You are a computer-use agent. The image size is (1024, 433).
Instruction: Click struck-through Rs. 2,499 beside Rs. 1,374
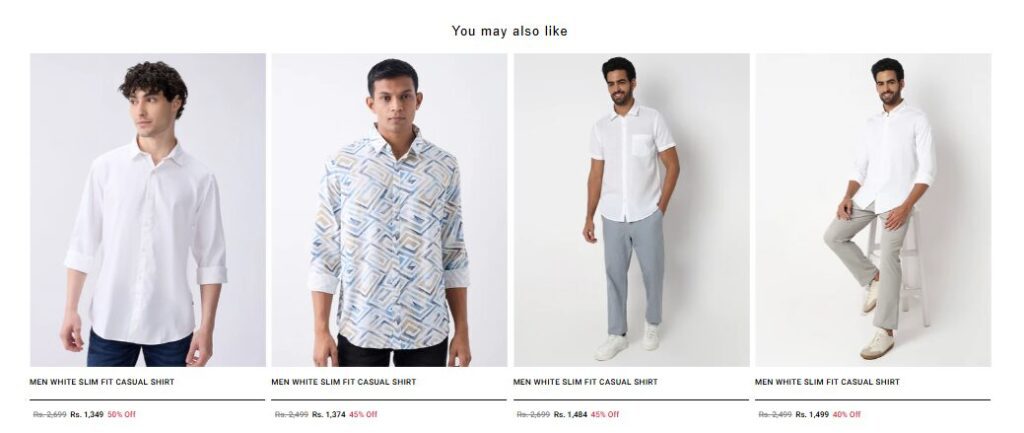[291, 414]
